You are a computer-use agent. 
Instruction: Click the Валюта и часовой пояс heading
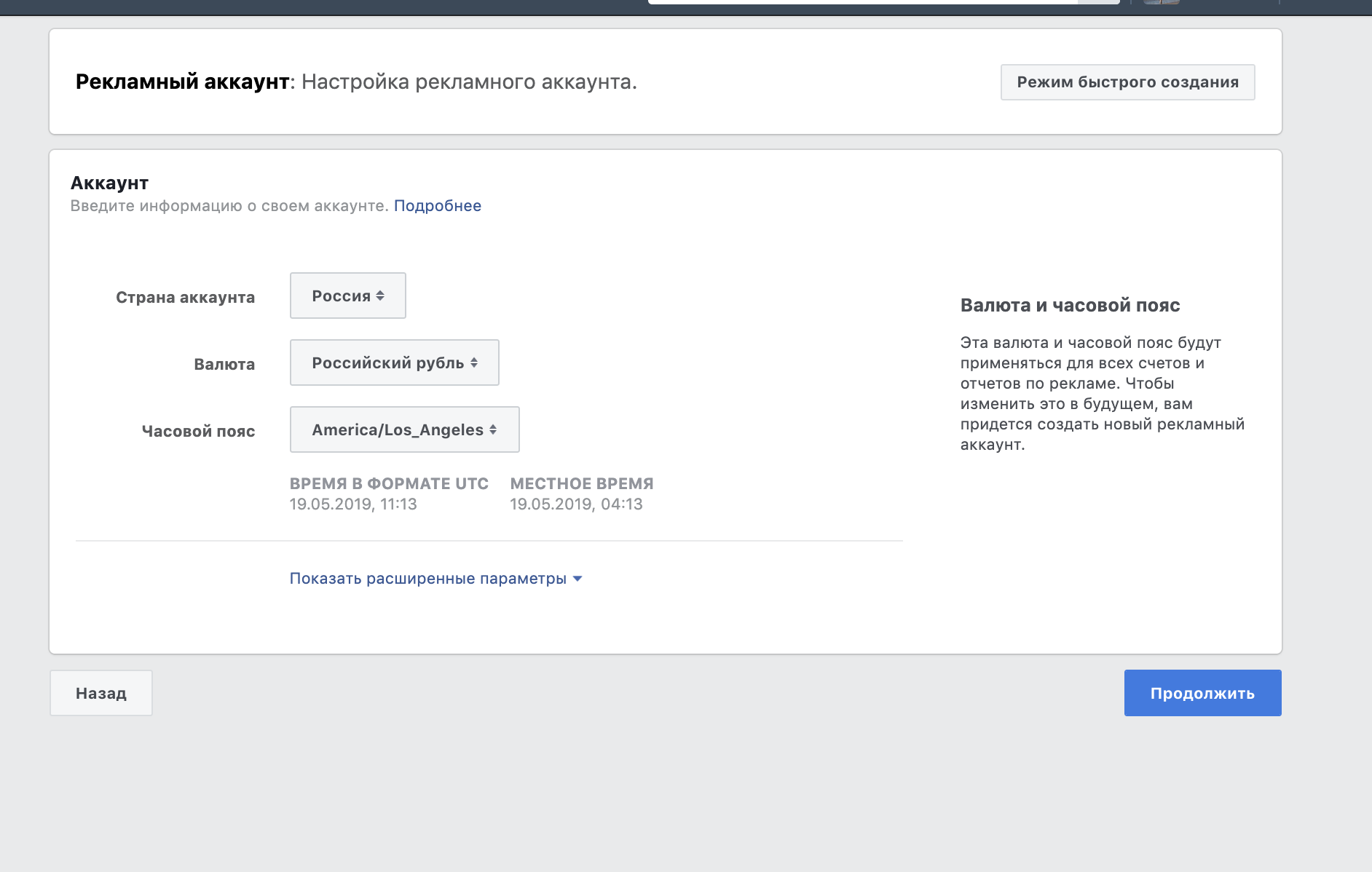(x=1070, y=305)
